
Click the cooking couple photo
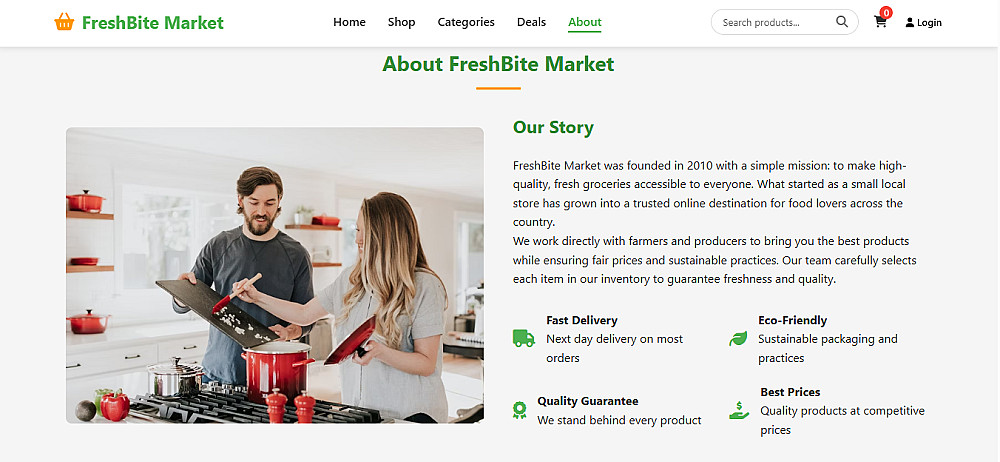coord(275,275)
